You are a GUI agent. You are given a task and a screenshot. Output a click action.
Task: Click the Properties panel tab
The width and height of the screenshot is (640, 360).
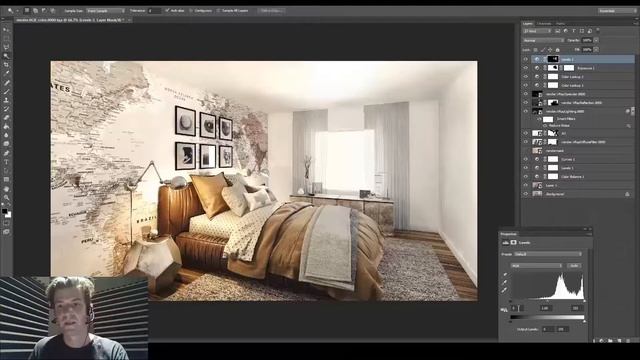[x=509, y=234]
